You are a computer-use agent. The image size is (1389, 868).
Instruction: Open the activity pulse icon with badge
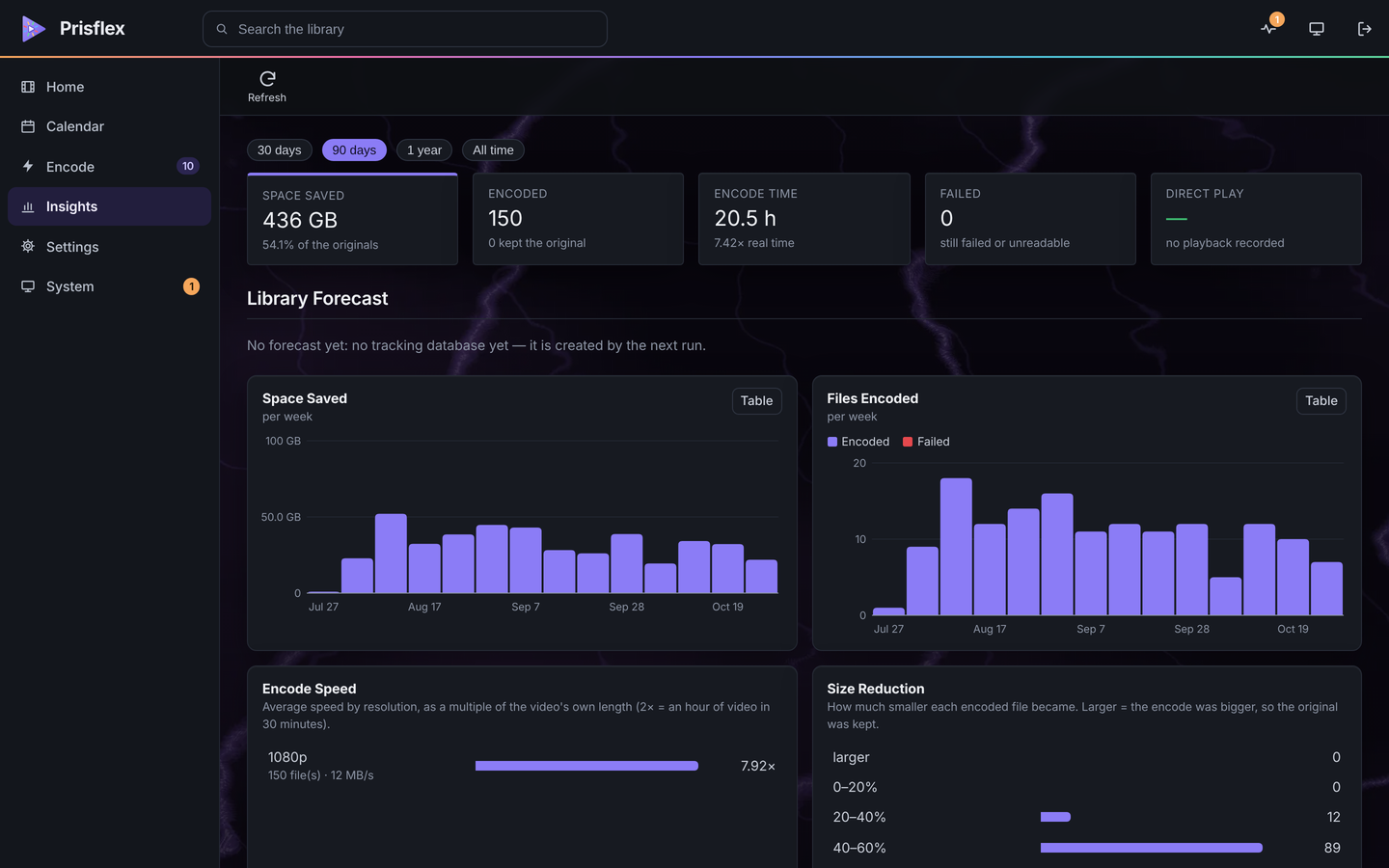point(1269,28)
